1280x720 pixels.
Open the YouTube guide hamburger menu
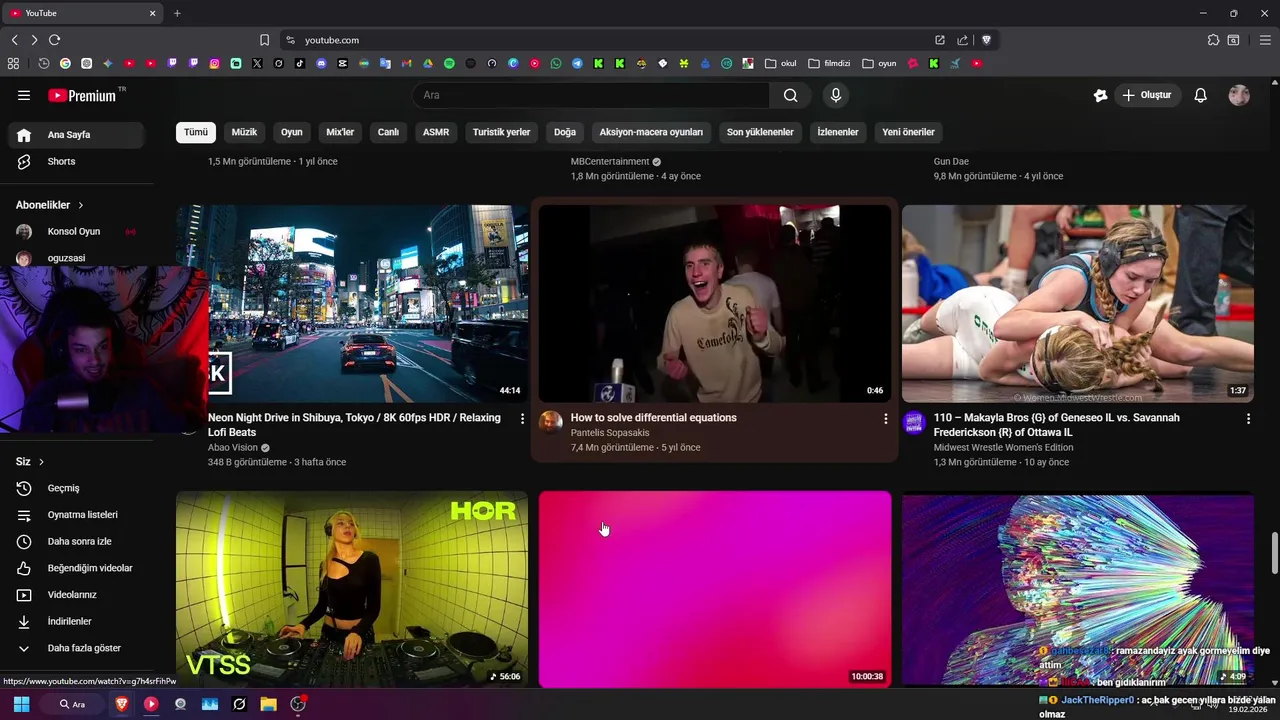24,95
